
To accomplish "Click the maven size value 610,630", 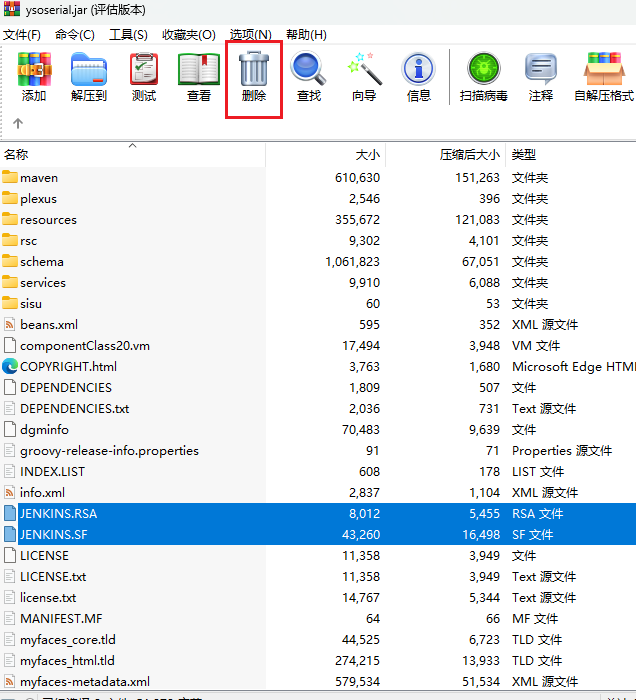I will click(x=357, y=178).
